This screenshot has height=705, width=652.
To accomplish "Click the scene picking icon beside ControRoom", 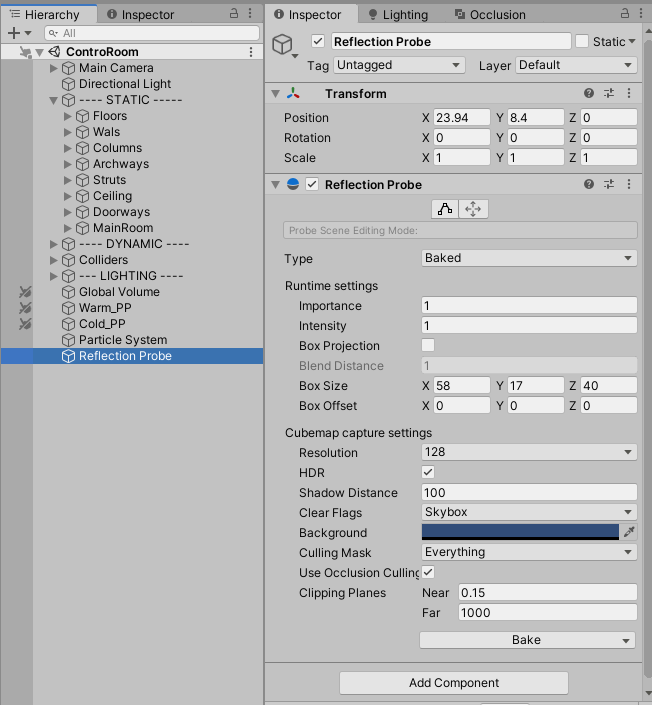I will point(25,52).
